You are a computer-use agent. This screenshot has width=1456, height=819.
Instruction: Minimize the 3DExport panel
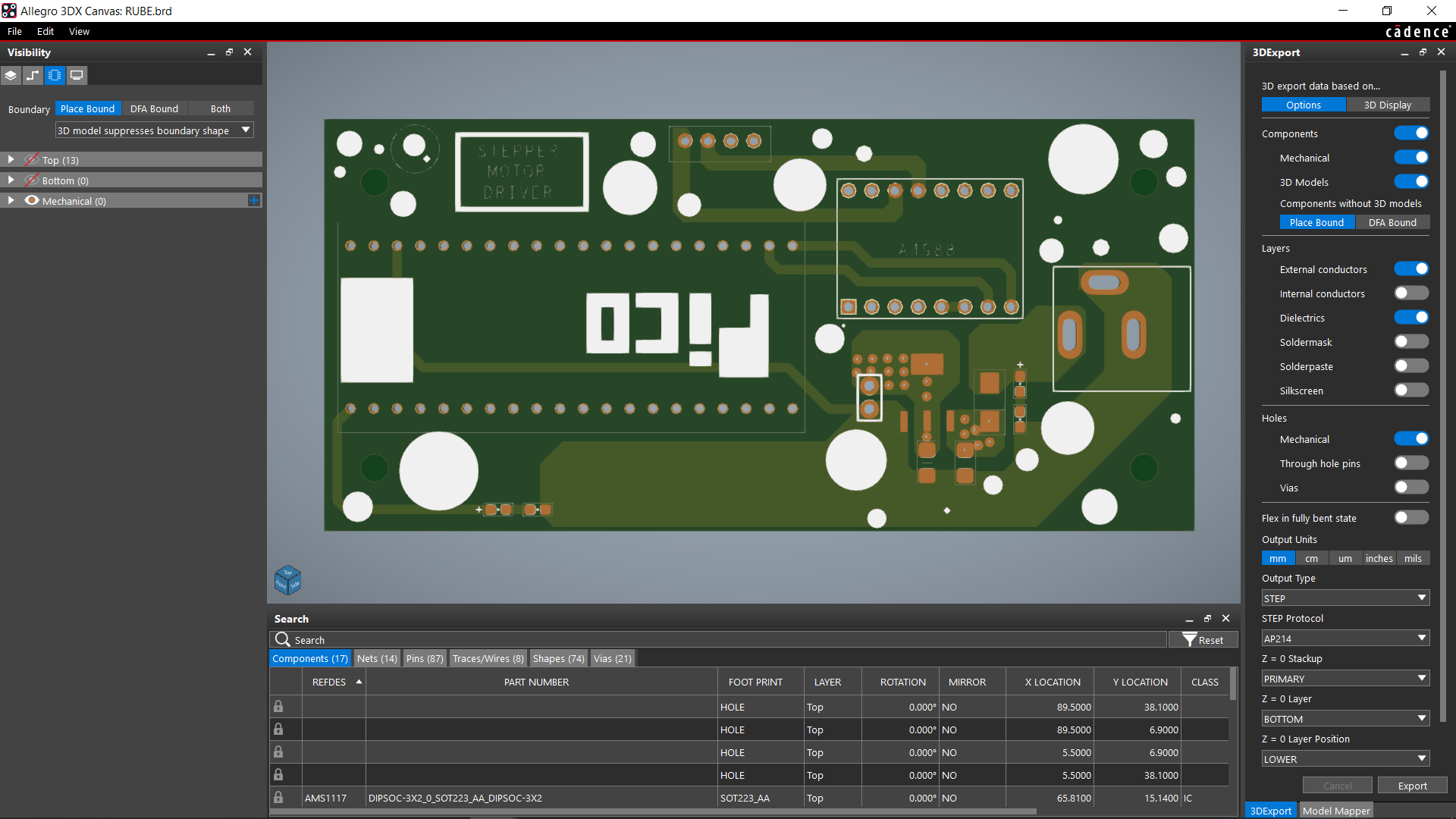[1404, 52]
